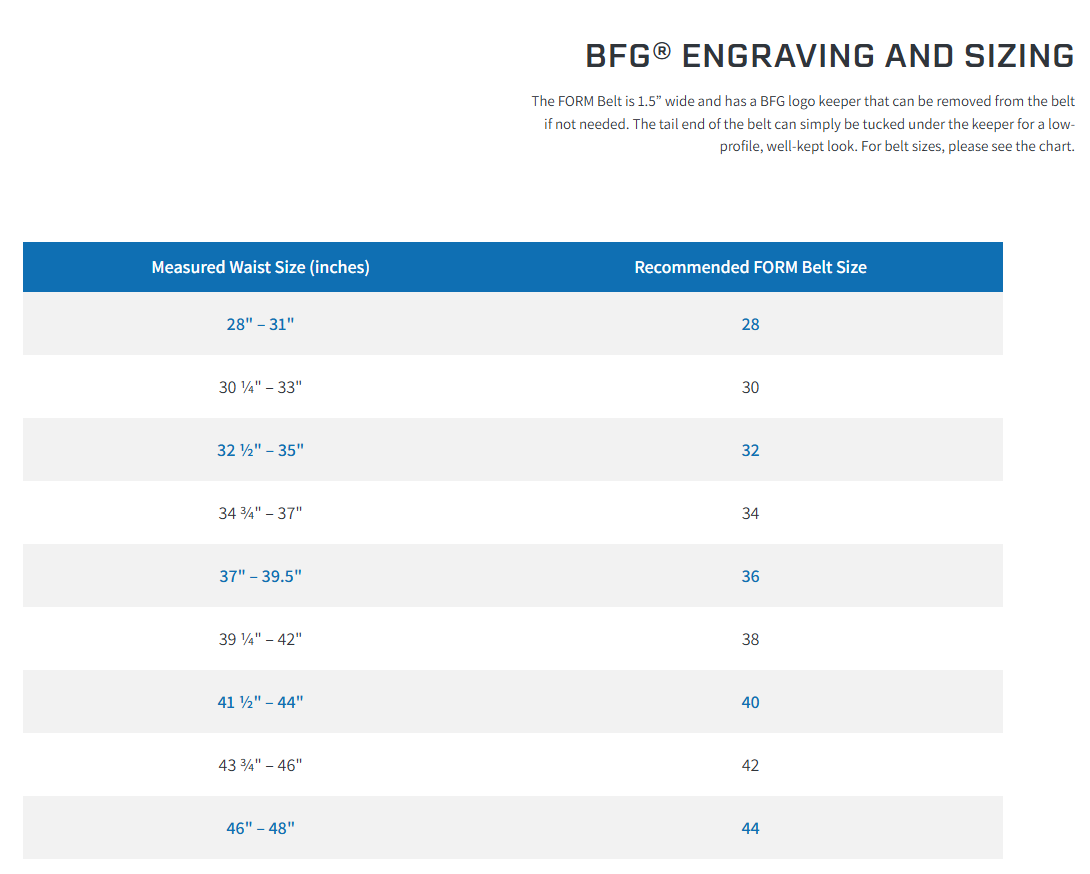Click belt size 28 in the chart
The height and width of the screenshot is (874, 1090).
pyautogui.click(x=750, y=324)
